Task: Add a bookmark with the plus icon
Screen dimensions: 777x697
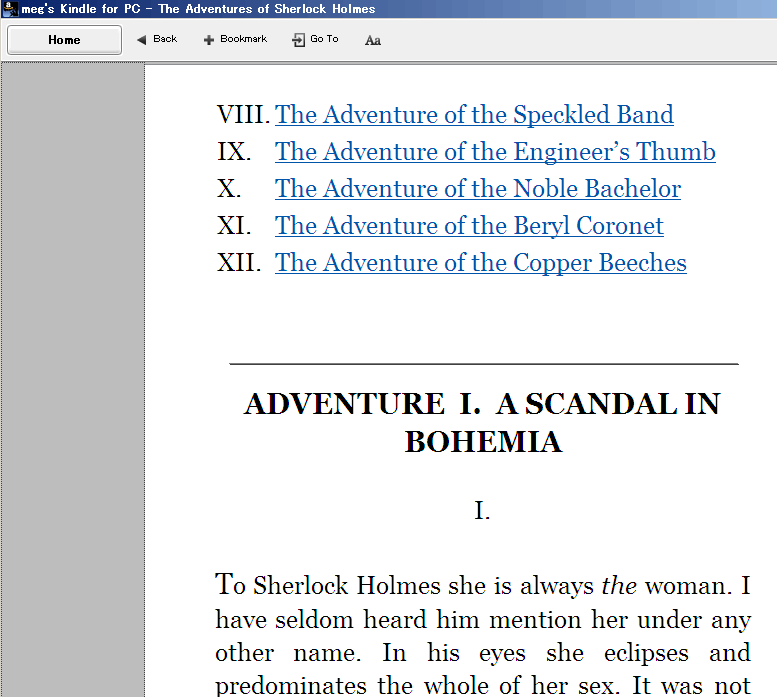Action: pos(209,40)
